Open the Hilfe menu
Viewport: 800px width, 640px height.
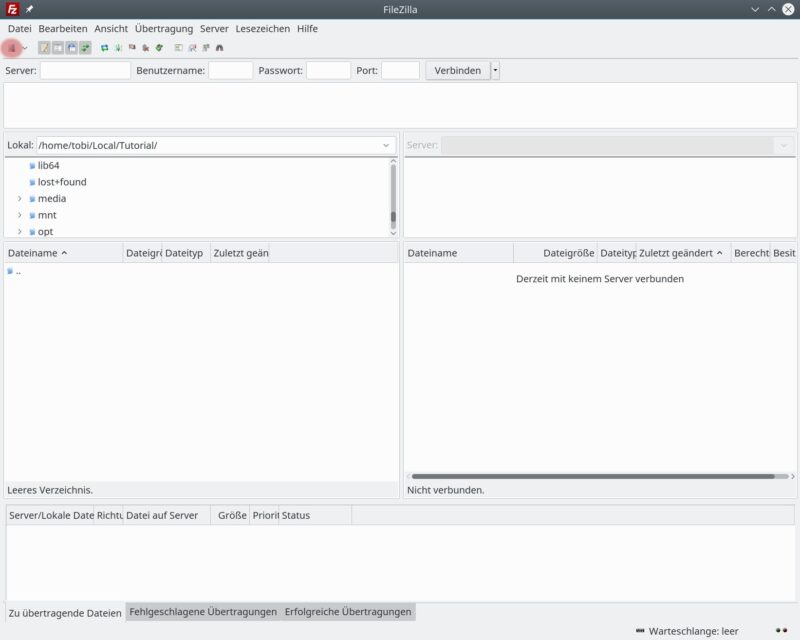307,29
